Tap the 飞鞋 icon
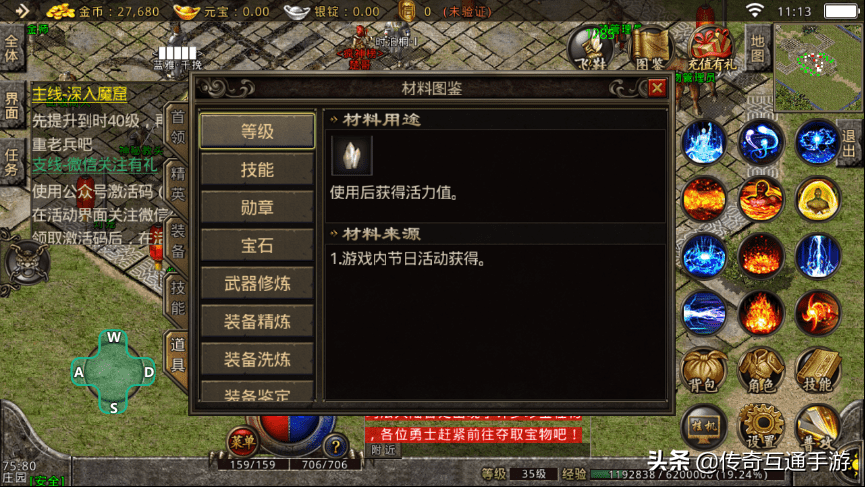Viewport: 865px width, 487px height. pyautogui.click(x=590, y=50)
